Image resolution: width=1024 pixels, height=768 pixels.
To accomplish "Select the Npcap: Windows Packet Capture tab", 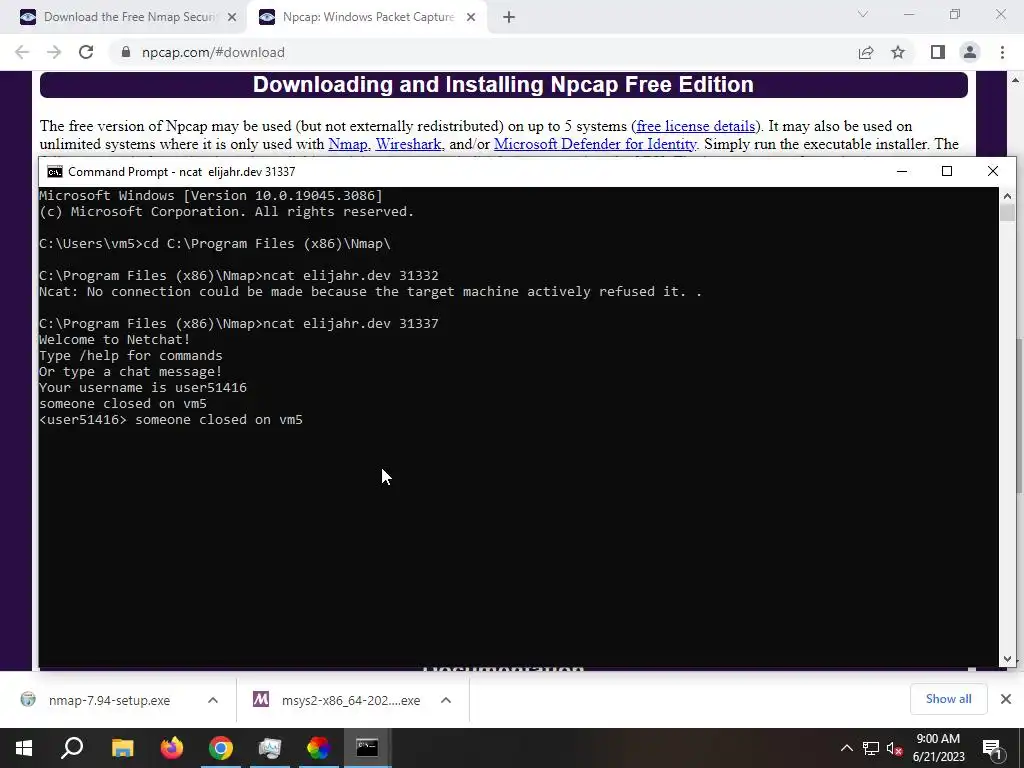I will (367, 17).
